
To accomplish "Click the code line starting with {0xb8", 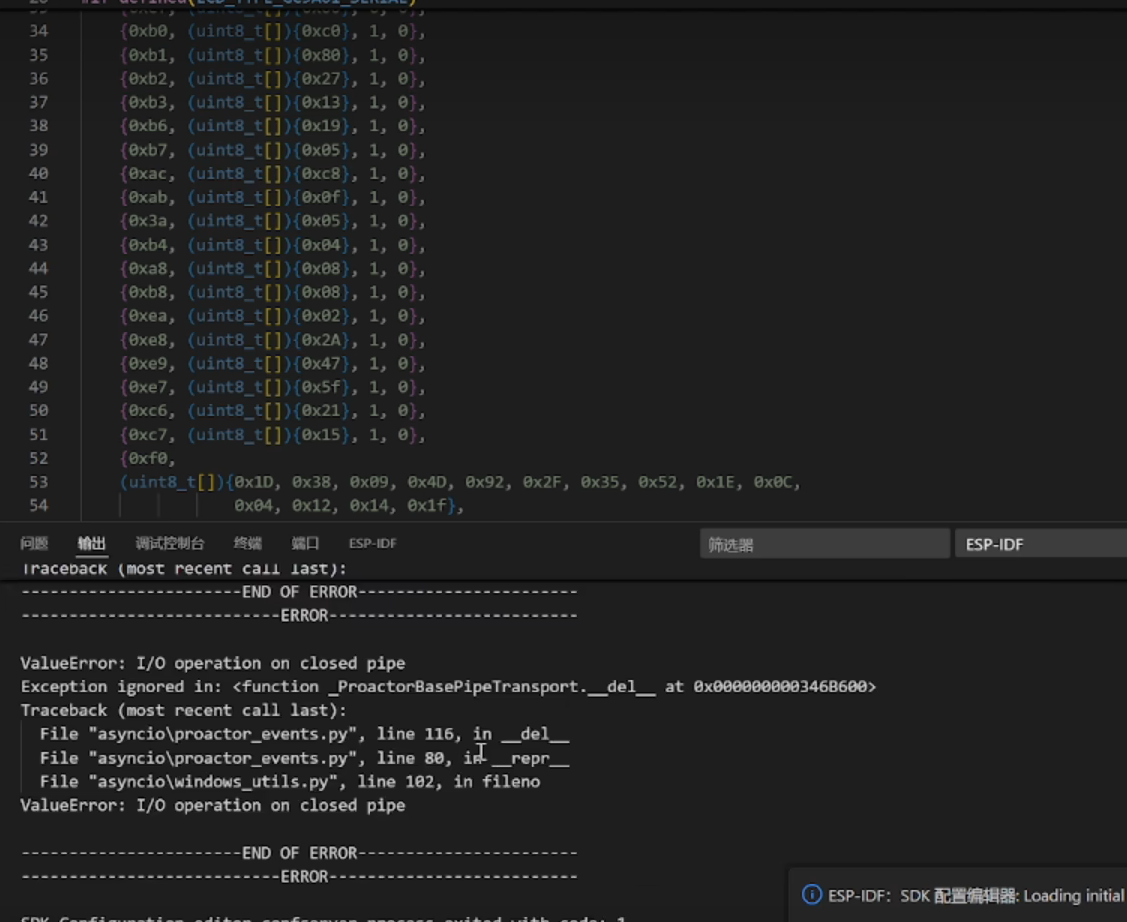I will click(x=272, y=292).
